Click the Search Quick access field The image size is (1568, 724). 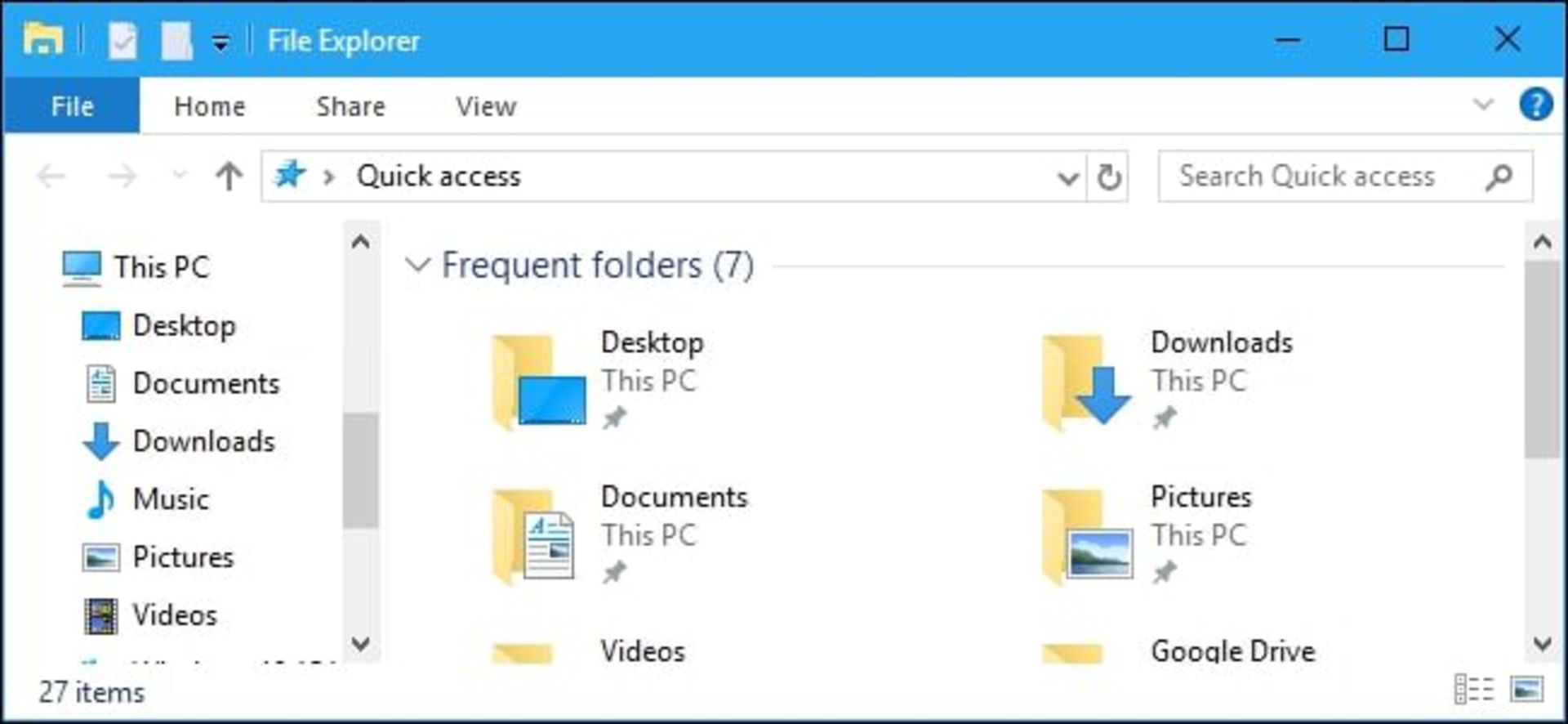[x=1345, y=176]
